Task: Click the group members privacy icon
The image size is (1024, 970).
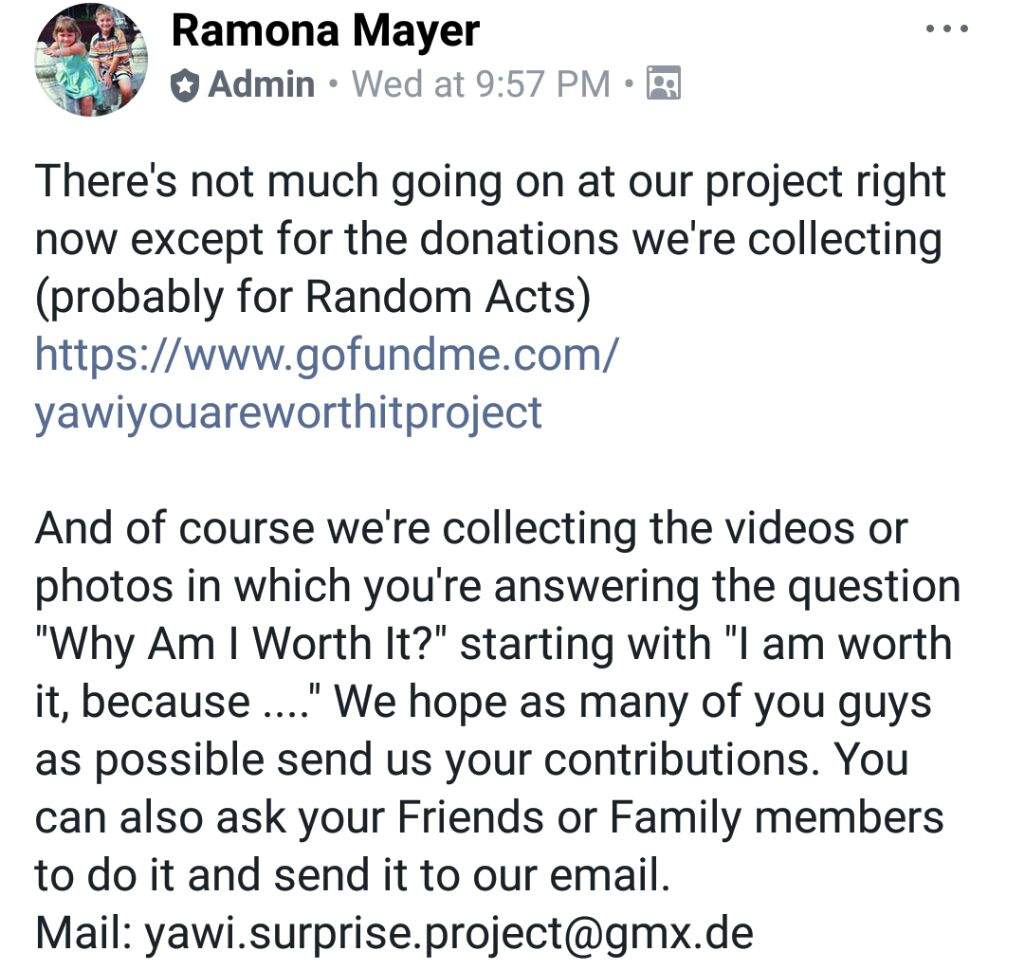Action: tap(664, 83)
